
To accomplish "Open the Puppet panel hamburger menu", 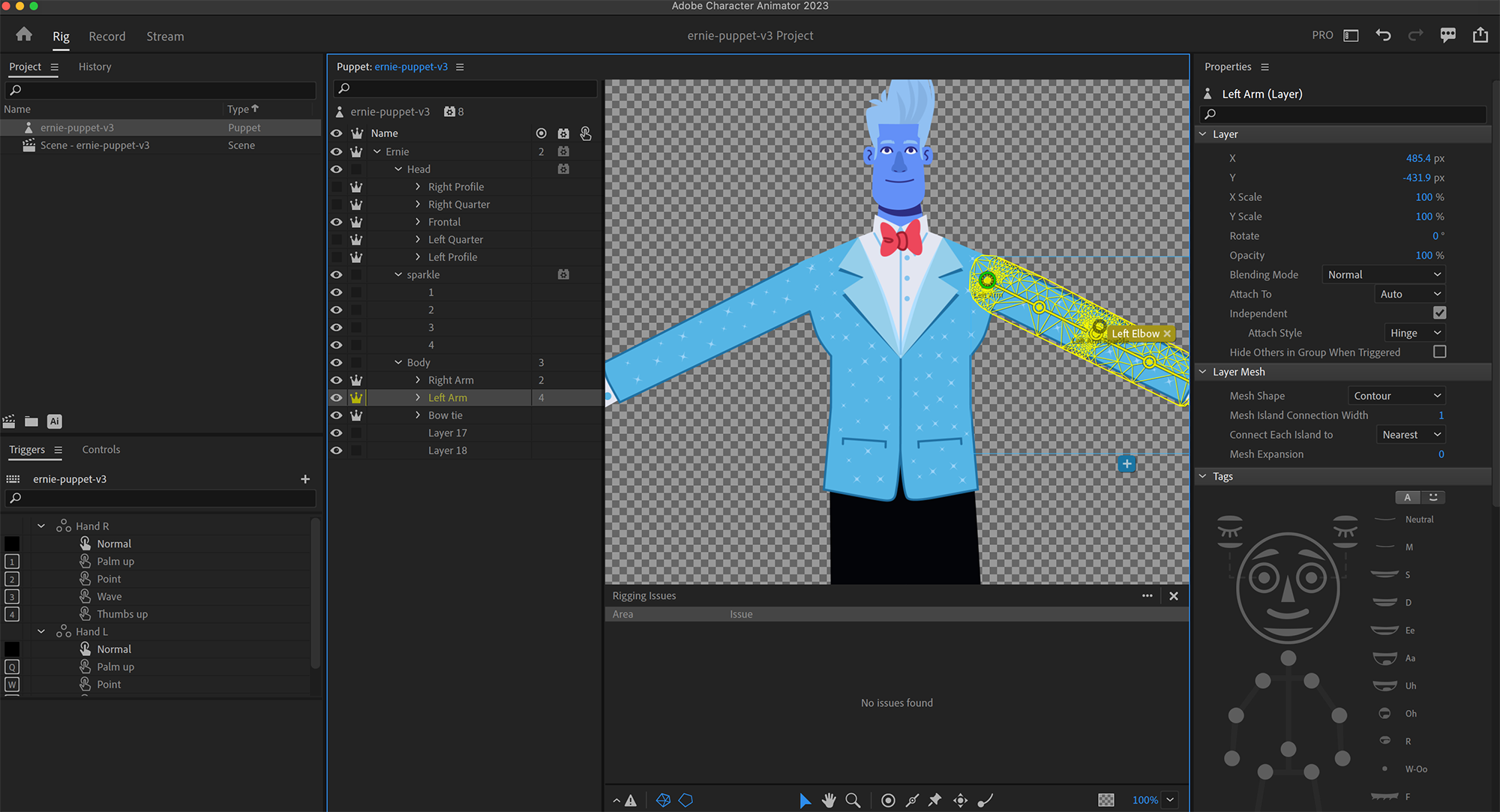I will click(460, 67).
